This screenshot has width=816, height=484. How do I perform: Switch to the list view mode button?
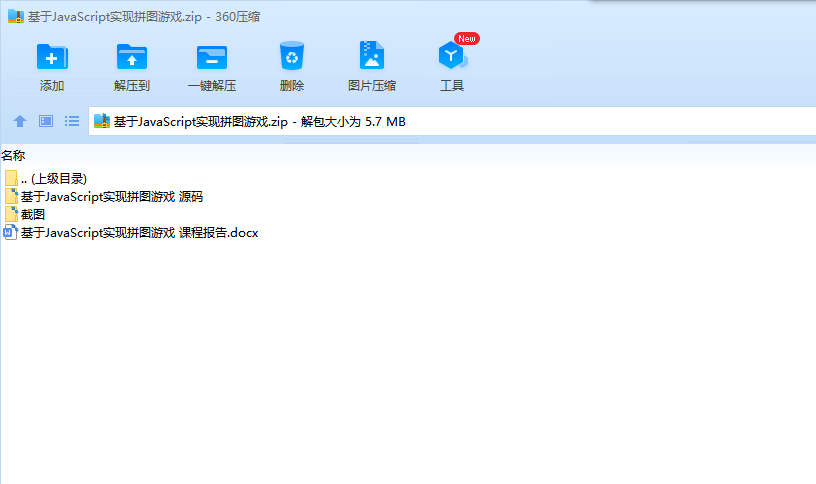tap(72, 121)
